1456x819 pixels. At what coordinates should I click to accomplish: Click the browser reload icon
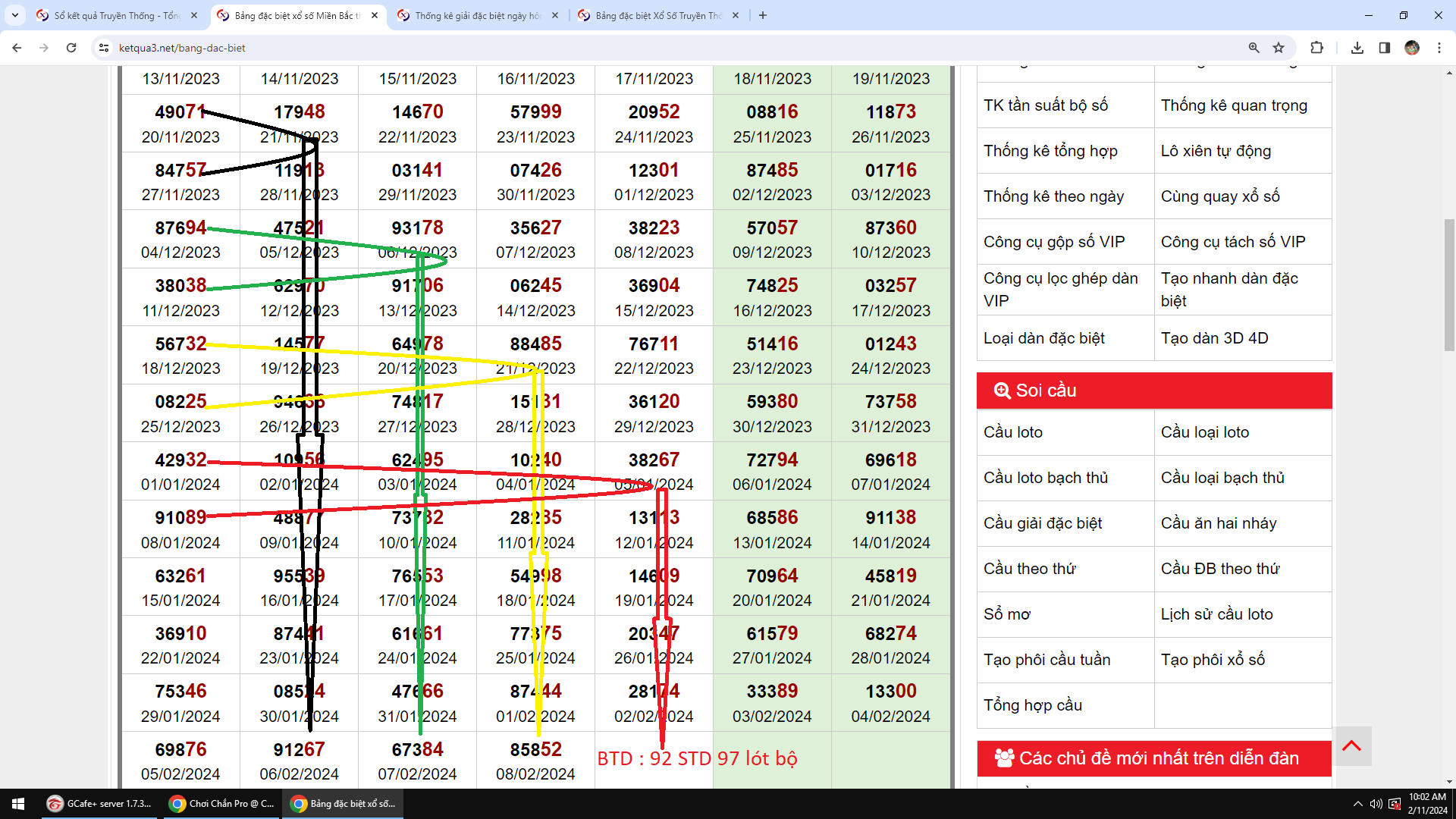[71, 48]
